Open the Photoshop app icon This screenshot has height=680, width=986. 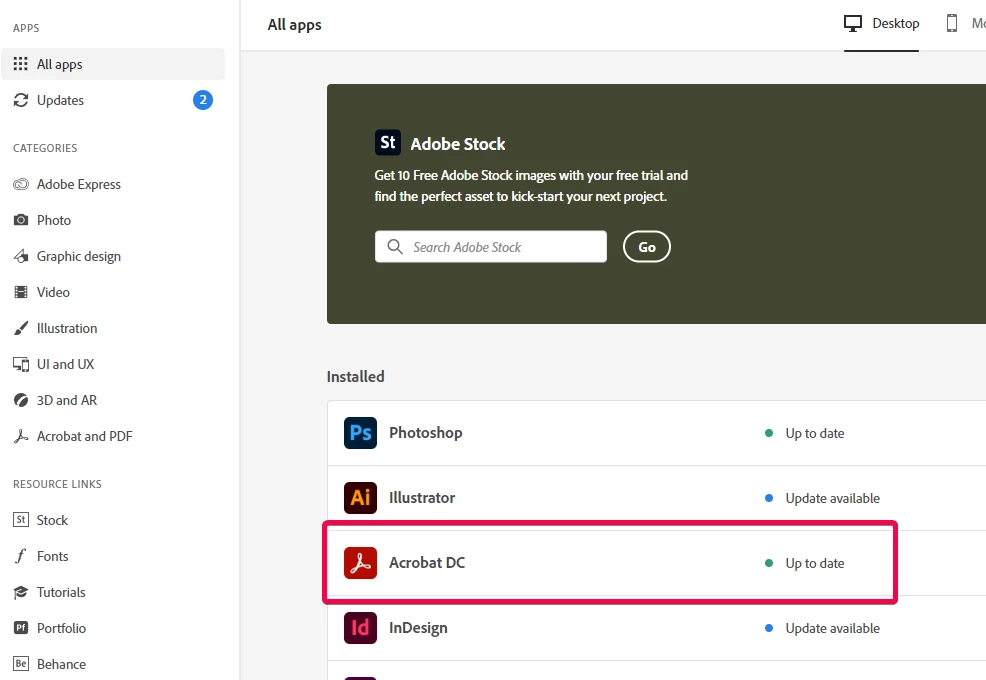pyautogui.click(x=360, y=433)
